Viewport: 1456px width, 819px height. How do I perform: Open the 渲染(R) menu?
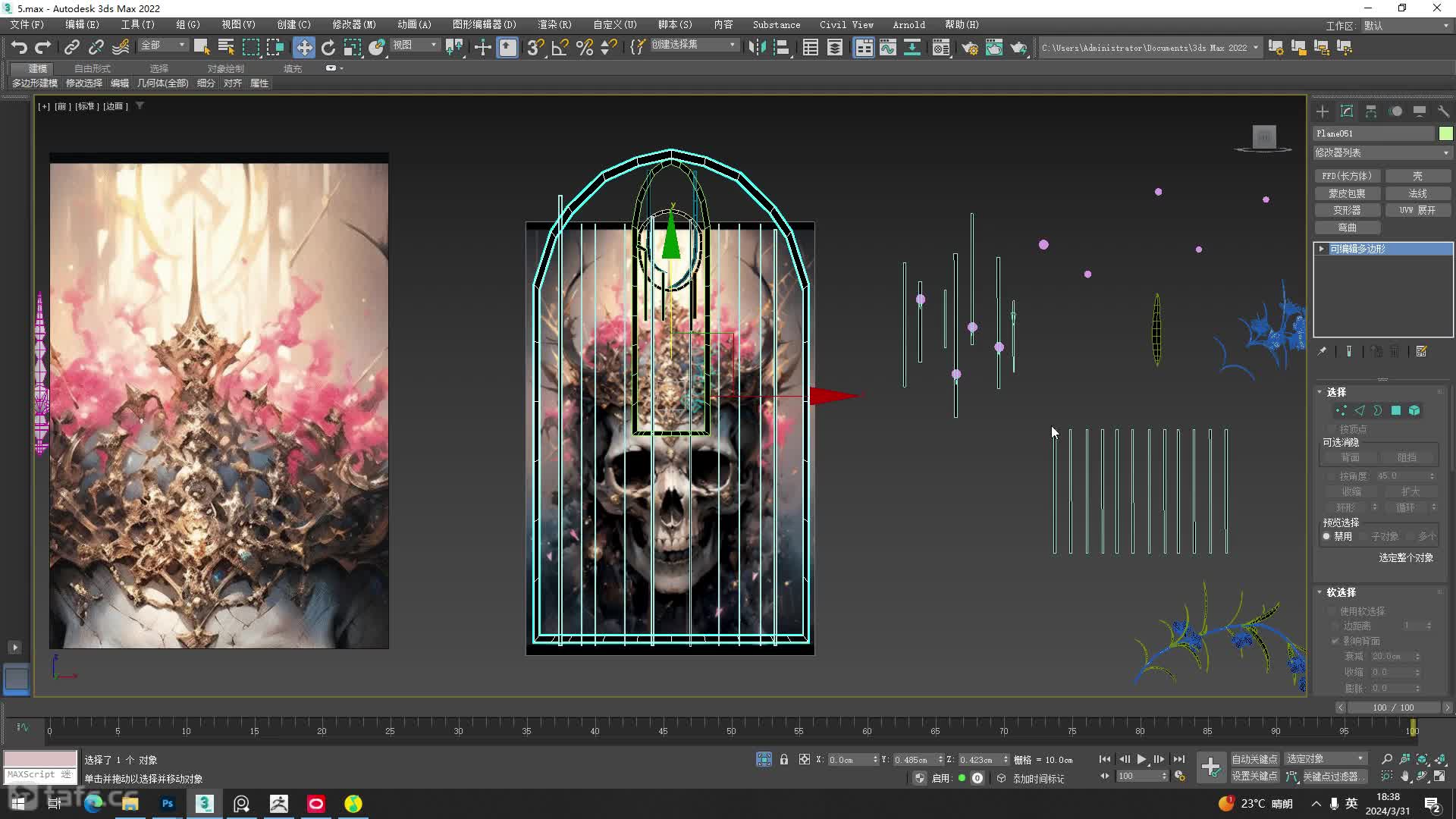(x=554, y=24)
